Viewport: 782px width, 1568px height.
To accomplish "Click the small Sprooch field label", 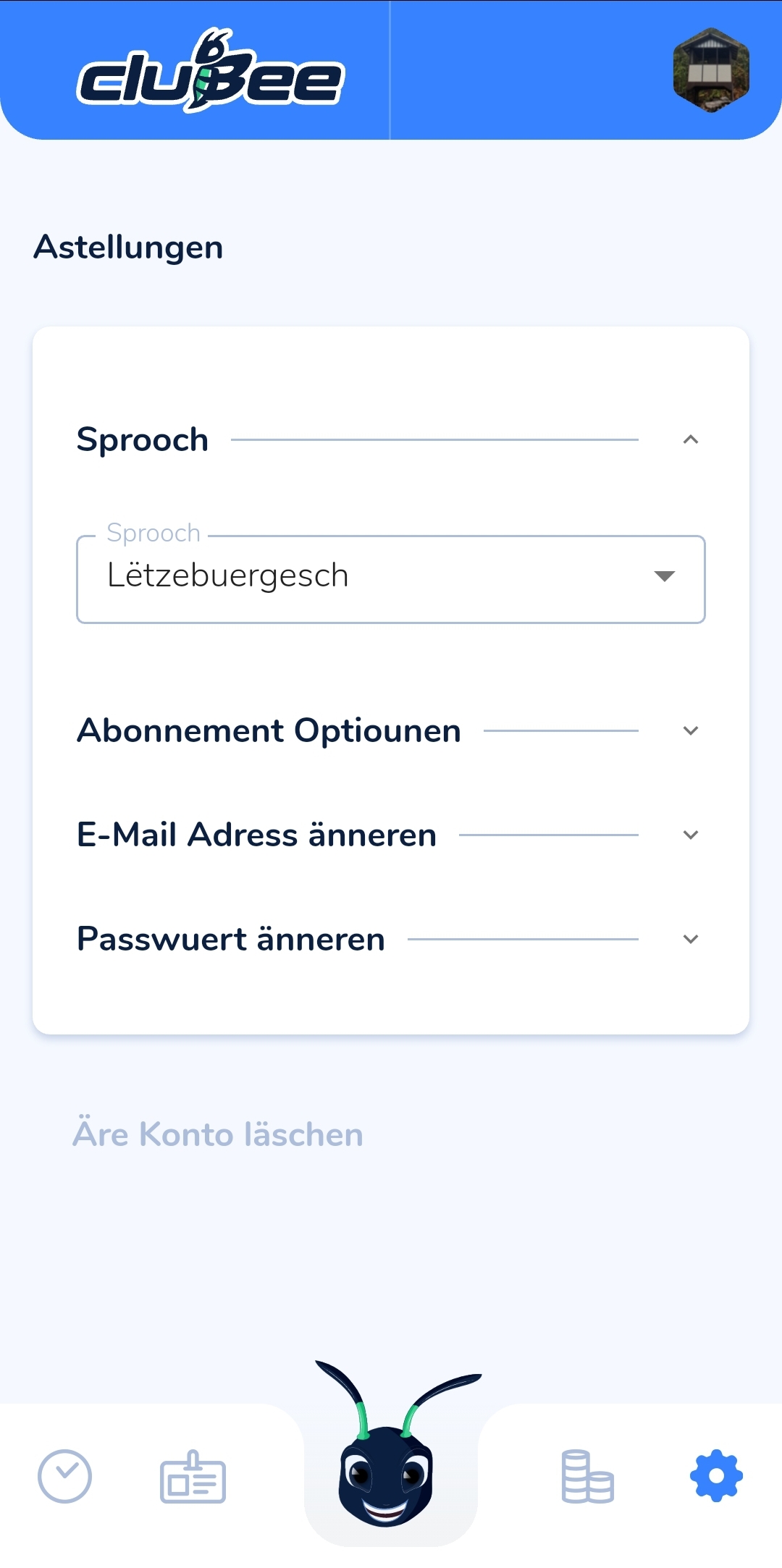I will (154, 534).
